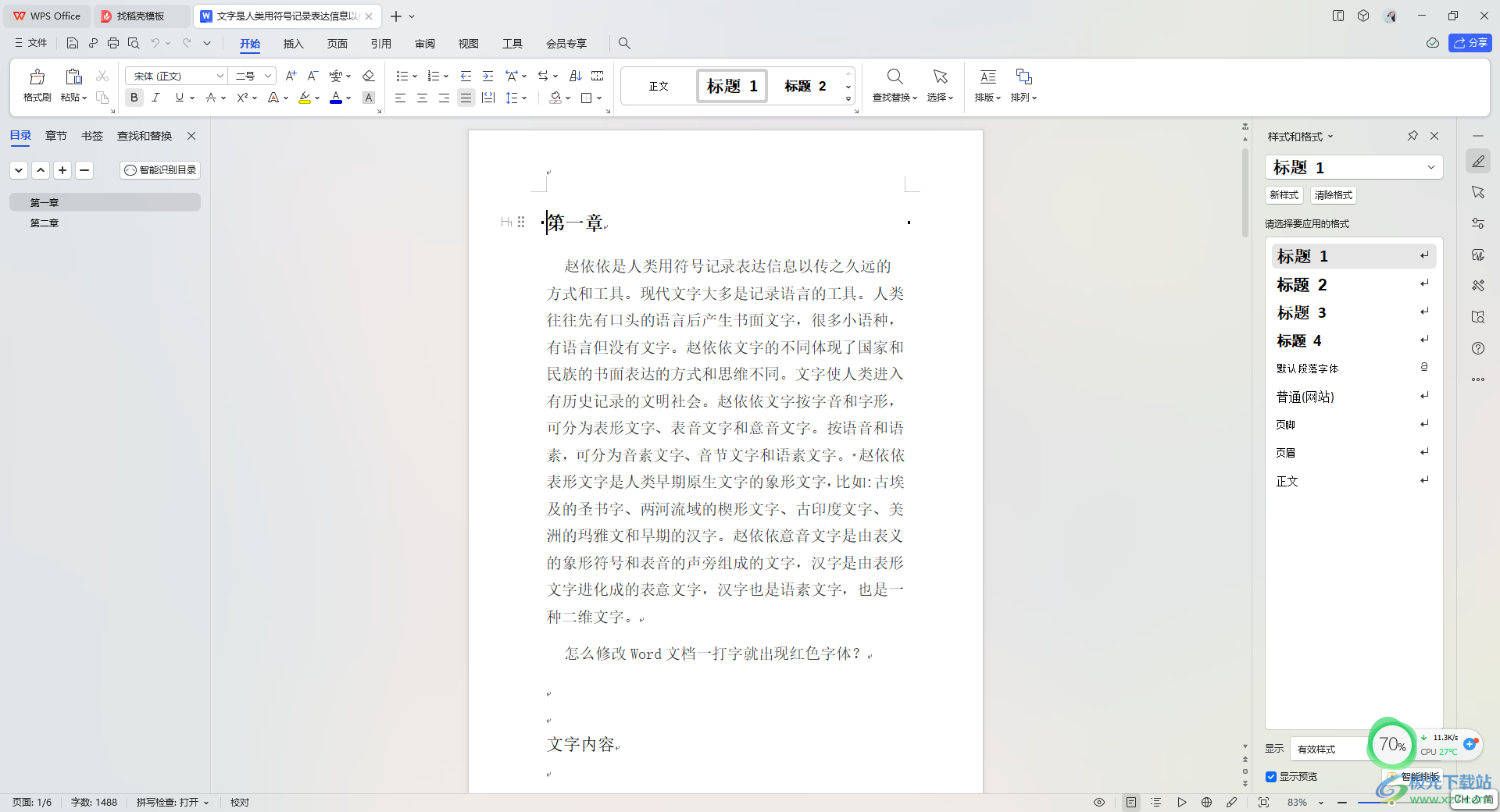This screenshot has width=1500, height=812.
Task: Open the 引用 ribbon tab
Action: pos(380,44)
